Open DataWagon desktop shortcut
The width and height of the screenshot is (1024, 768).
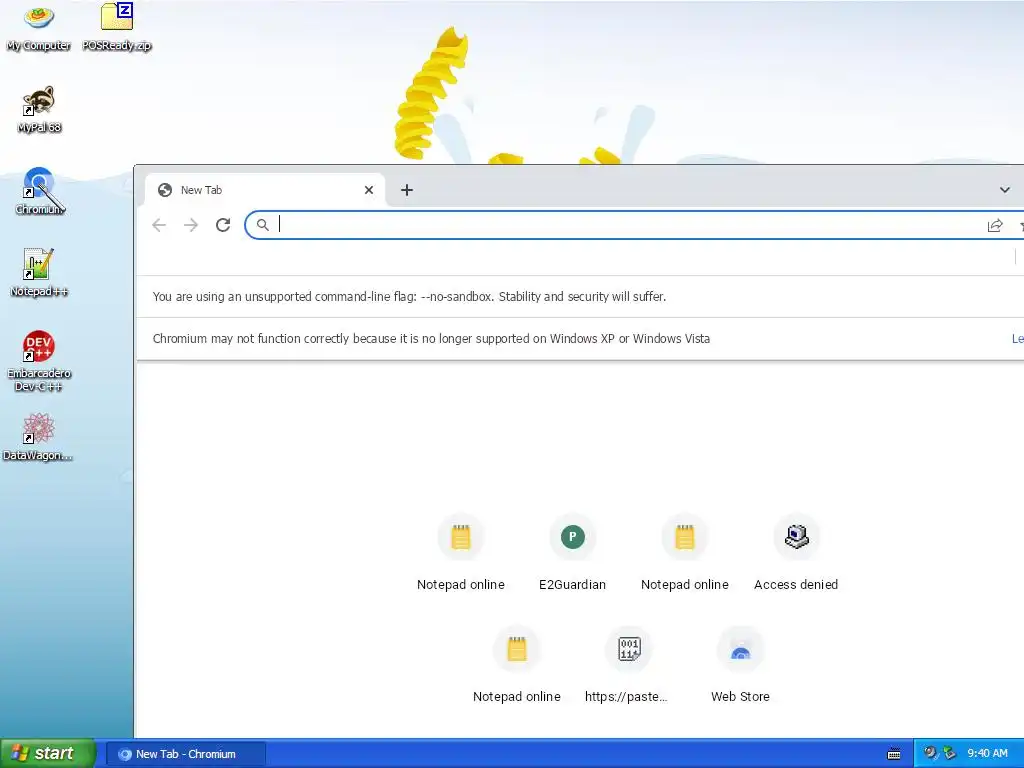pyautogui.click(x=38, y=437)
